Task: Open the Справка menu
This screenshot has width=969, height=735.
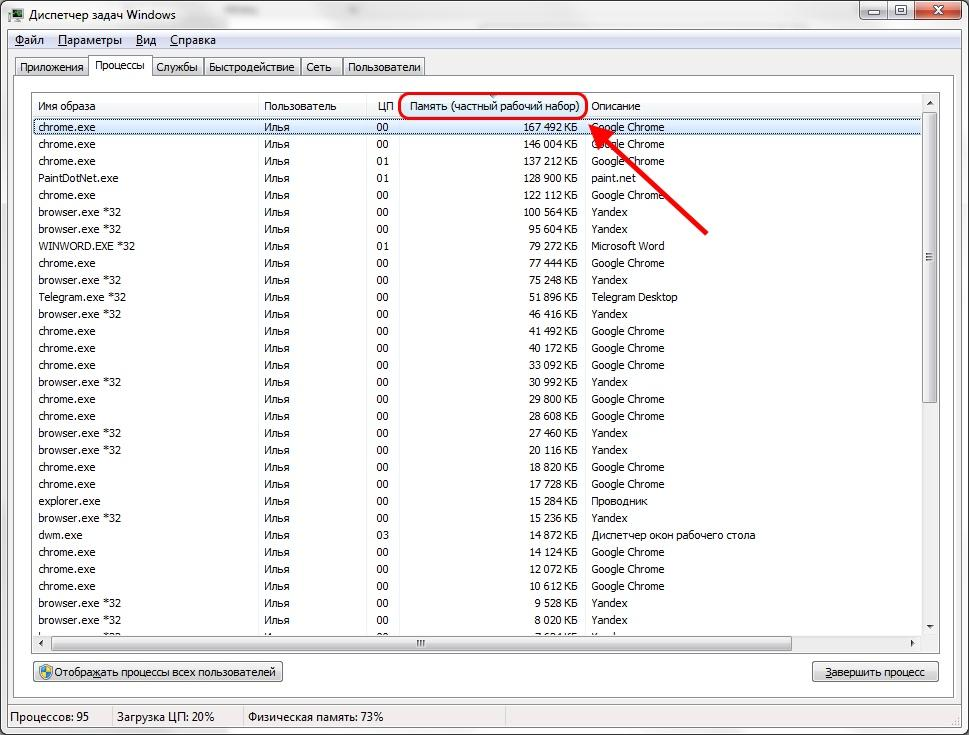Action: click(x=193, y=40)
